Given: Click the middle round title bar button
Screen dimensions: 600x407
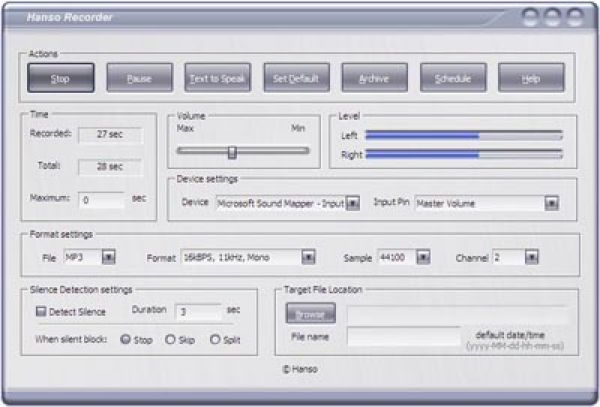Looking at the screenshot, I should click(x=552, y=18).
